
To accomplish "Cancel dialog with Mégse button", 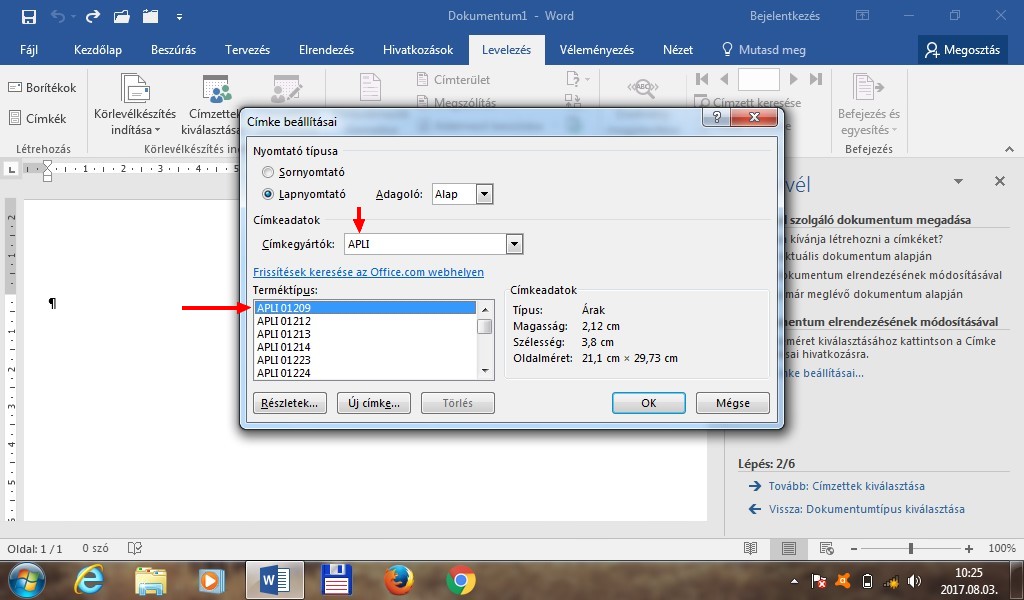I will (733, 403).
